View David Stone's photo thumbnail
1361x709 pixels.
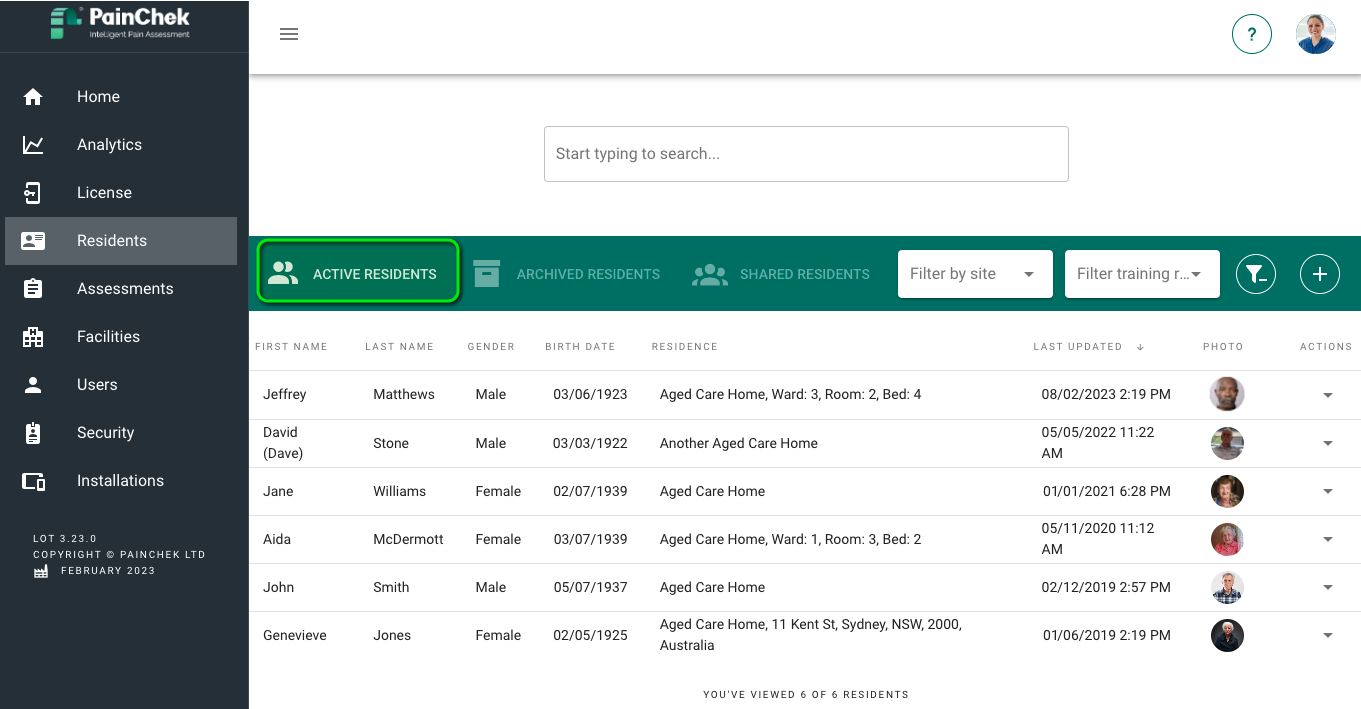point(1227,443)
